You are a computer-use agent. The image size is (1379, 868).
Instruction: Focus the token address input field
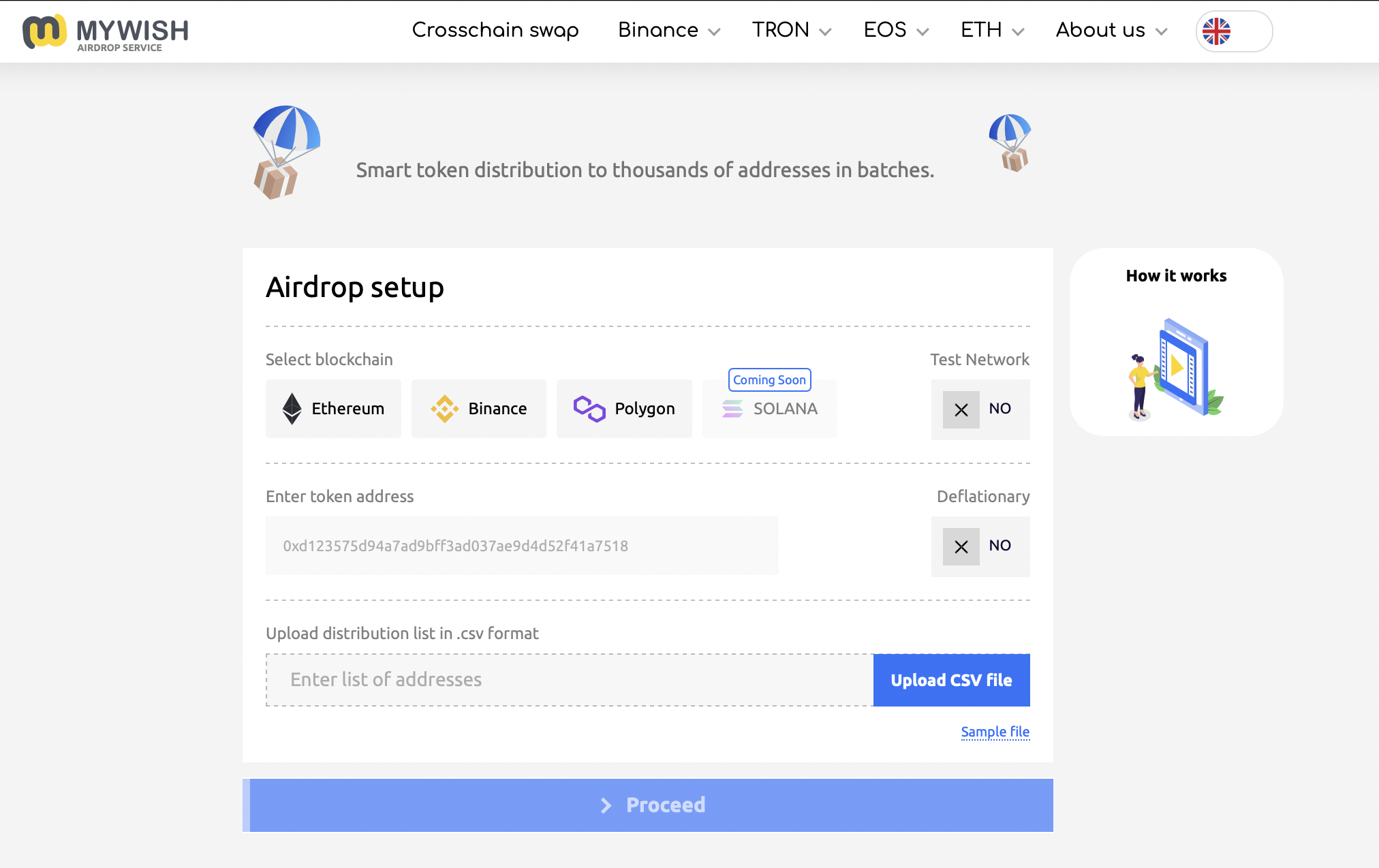tap(522, 546)
